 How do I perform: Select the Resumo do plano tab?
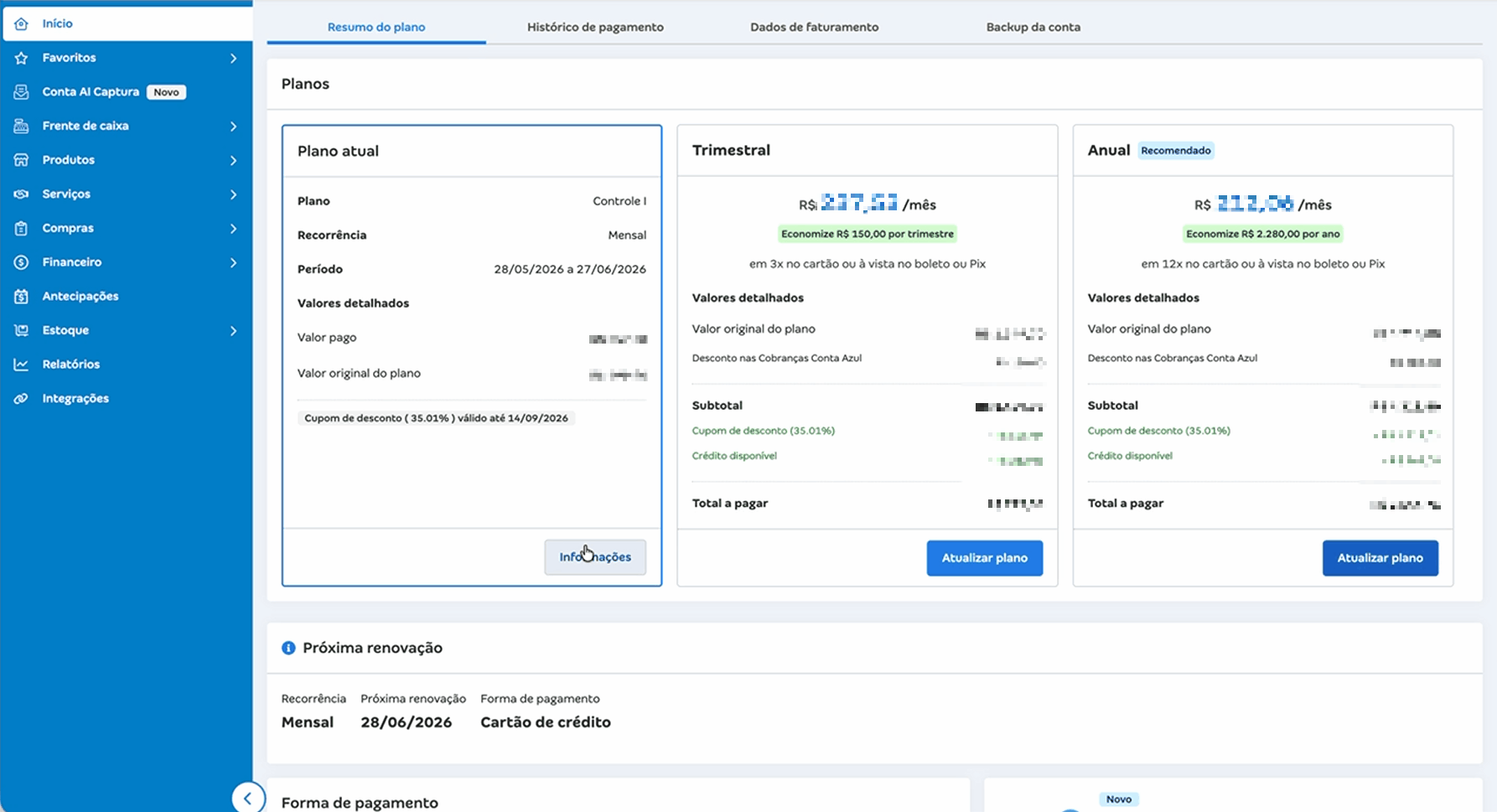coord(376,27)
